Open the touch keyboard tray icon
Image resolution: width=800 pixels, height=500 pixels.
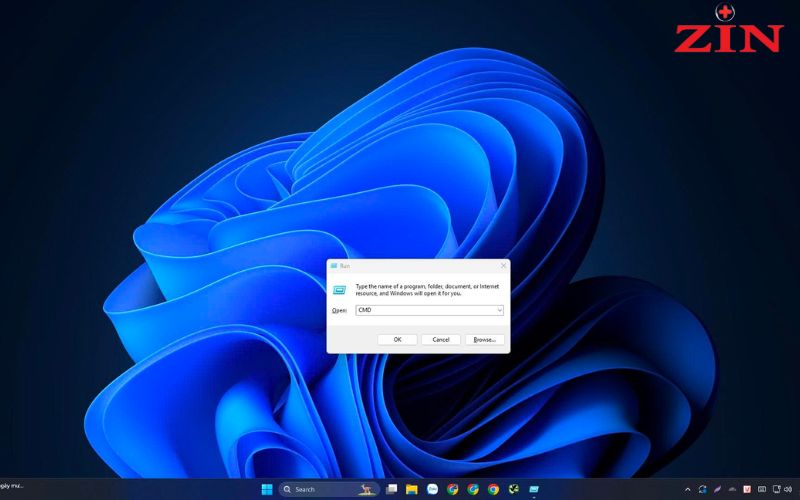coord(762,490)
